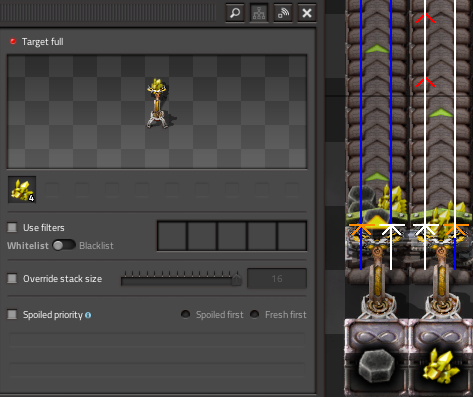
Task: Select the first empty filter slot
Action: click(172, 236)
